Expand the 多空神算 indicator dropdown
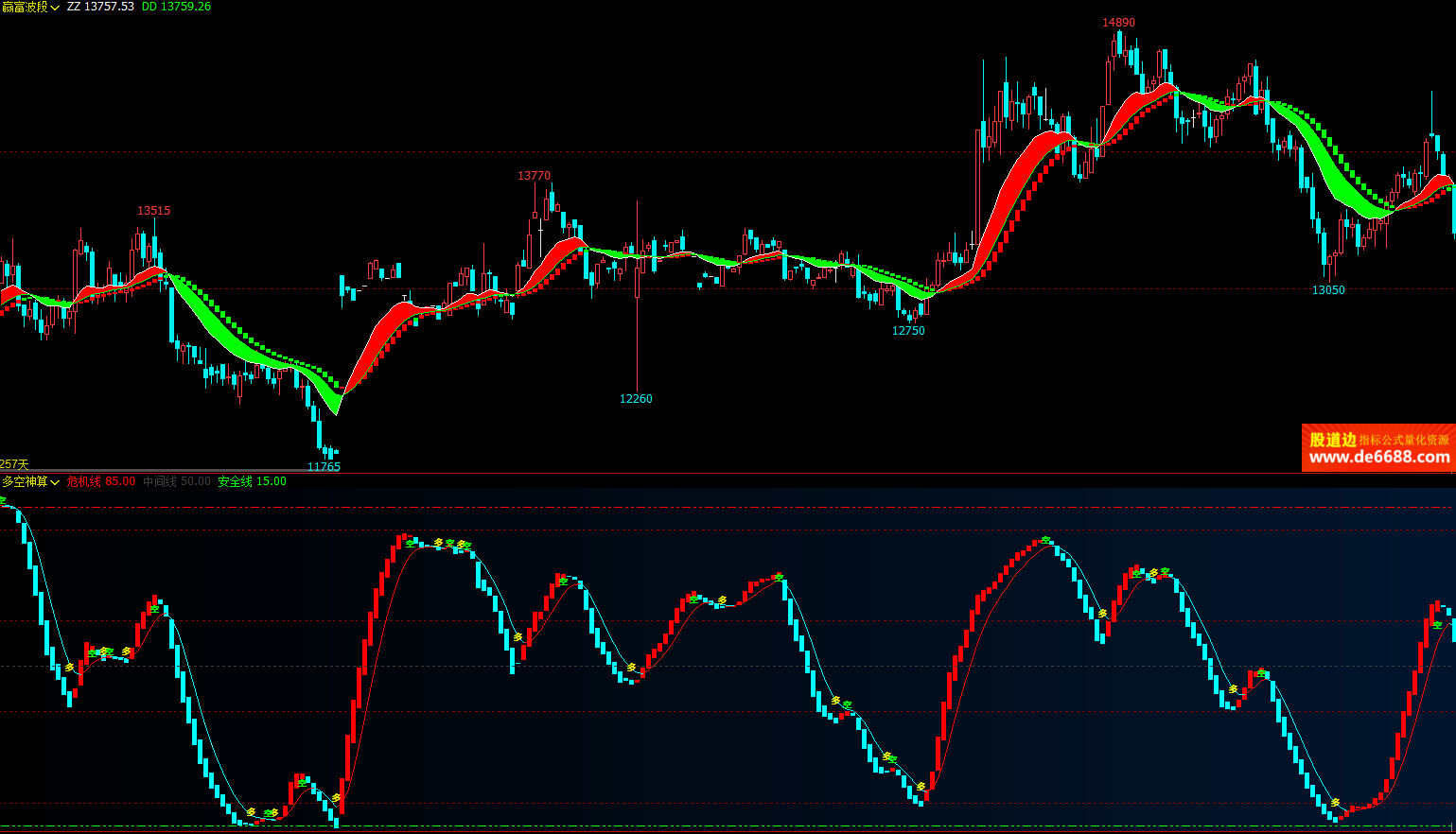The width and height of the screenshot is (1456, 834). click(x=30, y=482)
